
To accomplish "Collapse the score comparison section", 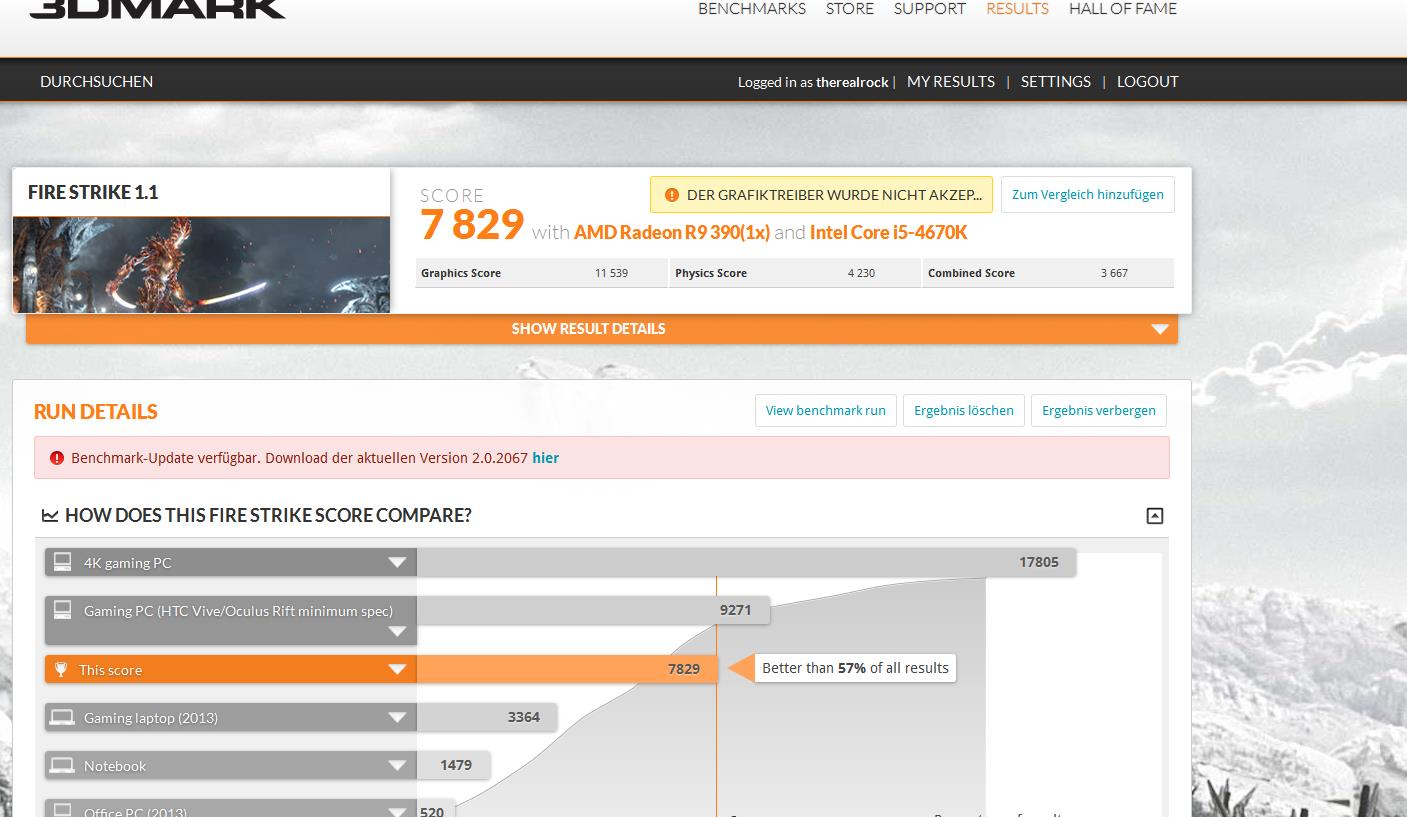I will 1155,516.
